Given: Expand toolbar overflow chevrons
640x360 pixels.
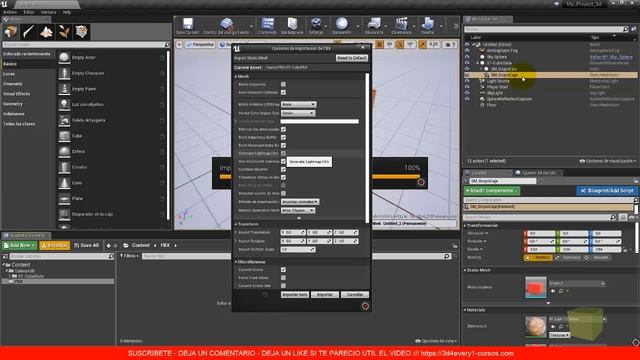Looking at the screenshot, I should pos(456,26).
